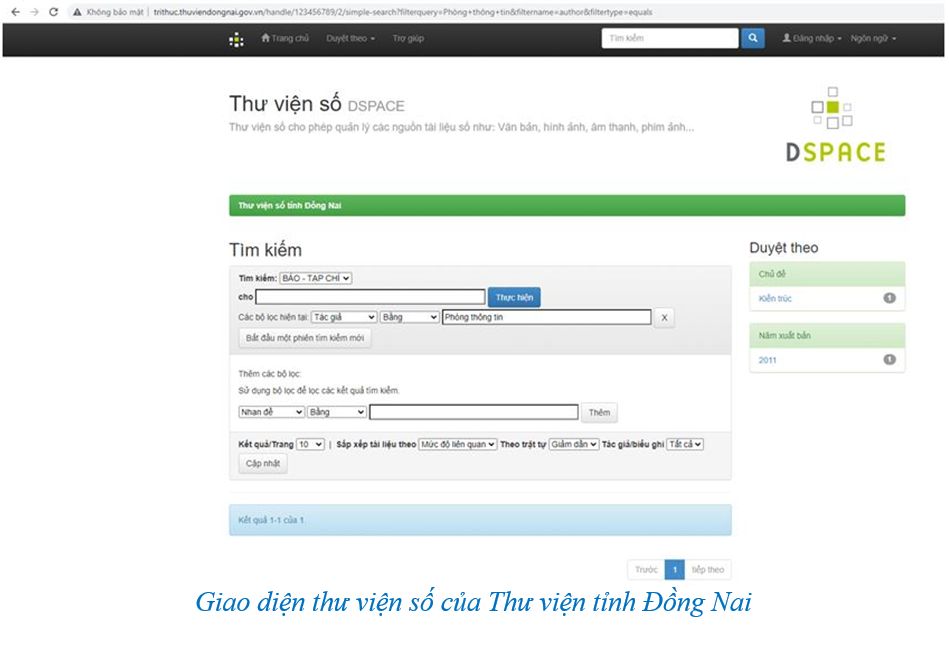
Task: Expand the Duyệt theo navbar menu
Action: pos(350,38)
